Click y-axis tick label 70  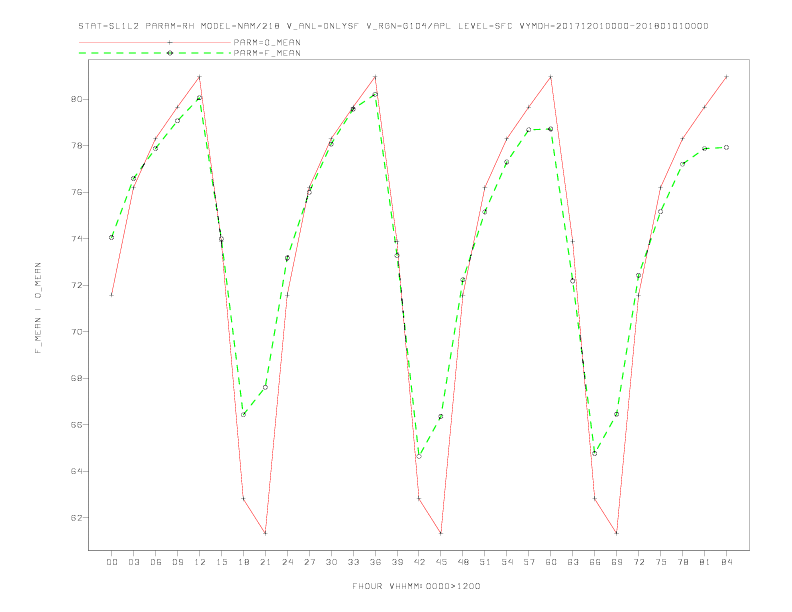pos(76,332)
